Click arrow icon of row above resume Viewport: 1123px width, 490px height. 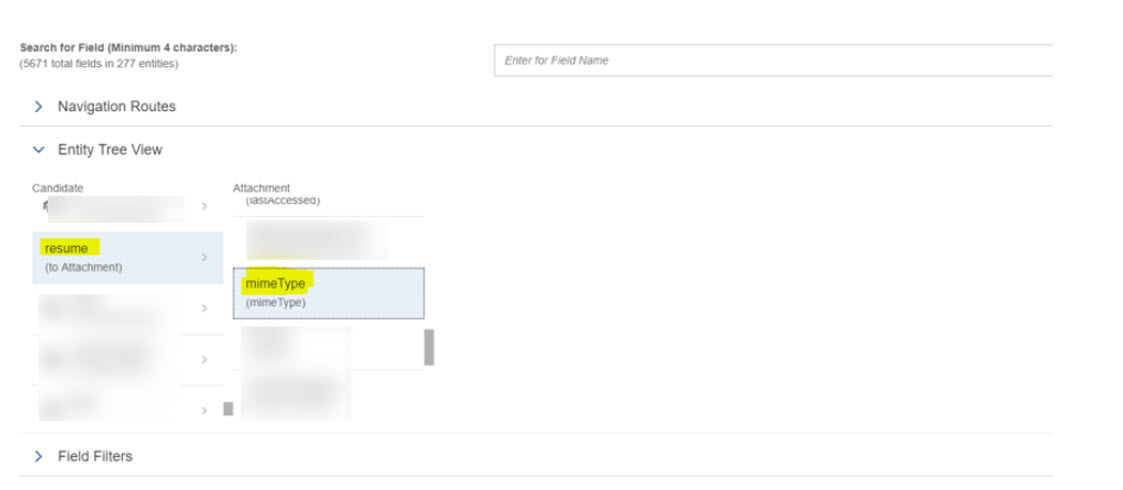pyautogui.click(x=204, y=206)
